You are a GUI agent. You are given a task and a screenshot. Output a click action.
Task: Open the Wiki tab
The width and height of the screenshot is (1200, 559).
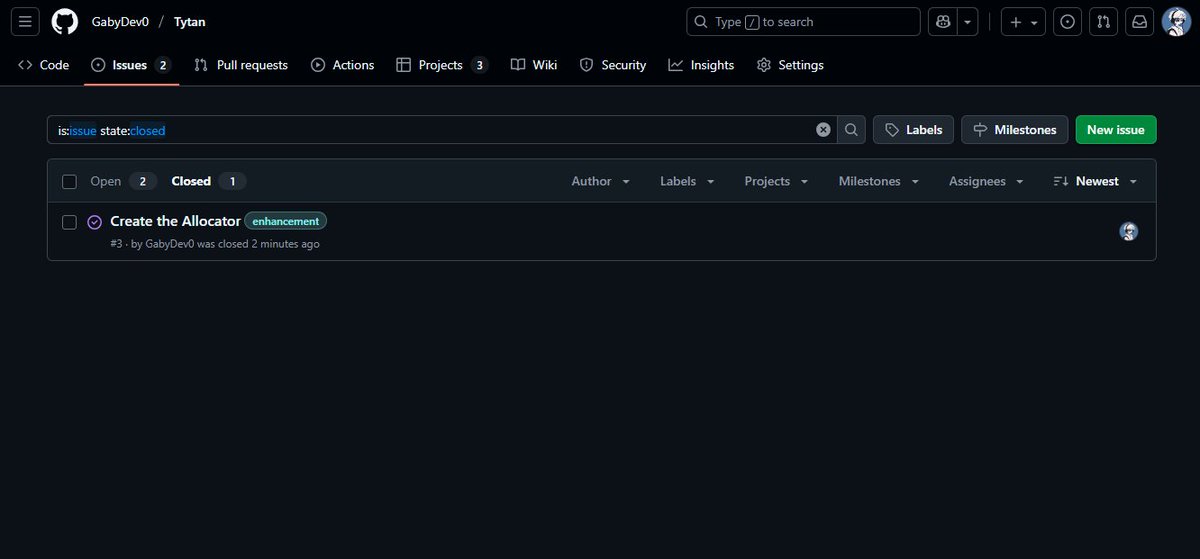[534, 65]
